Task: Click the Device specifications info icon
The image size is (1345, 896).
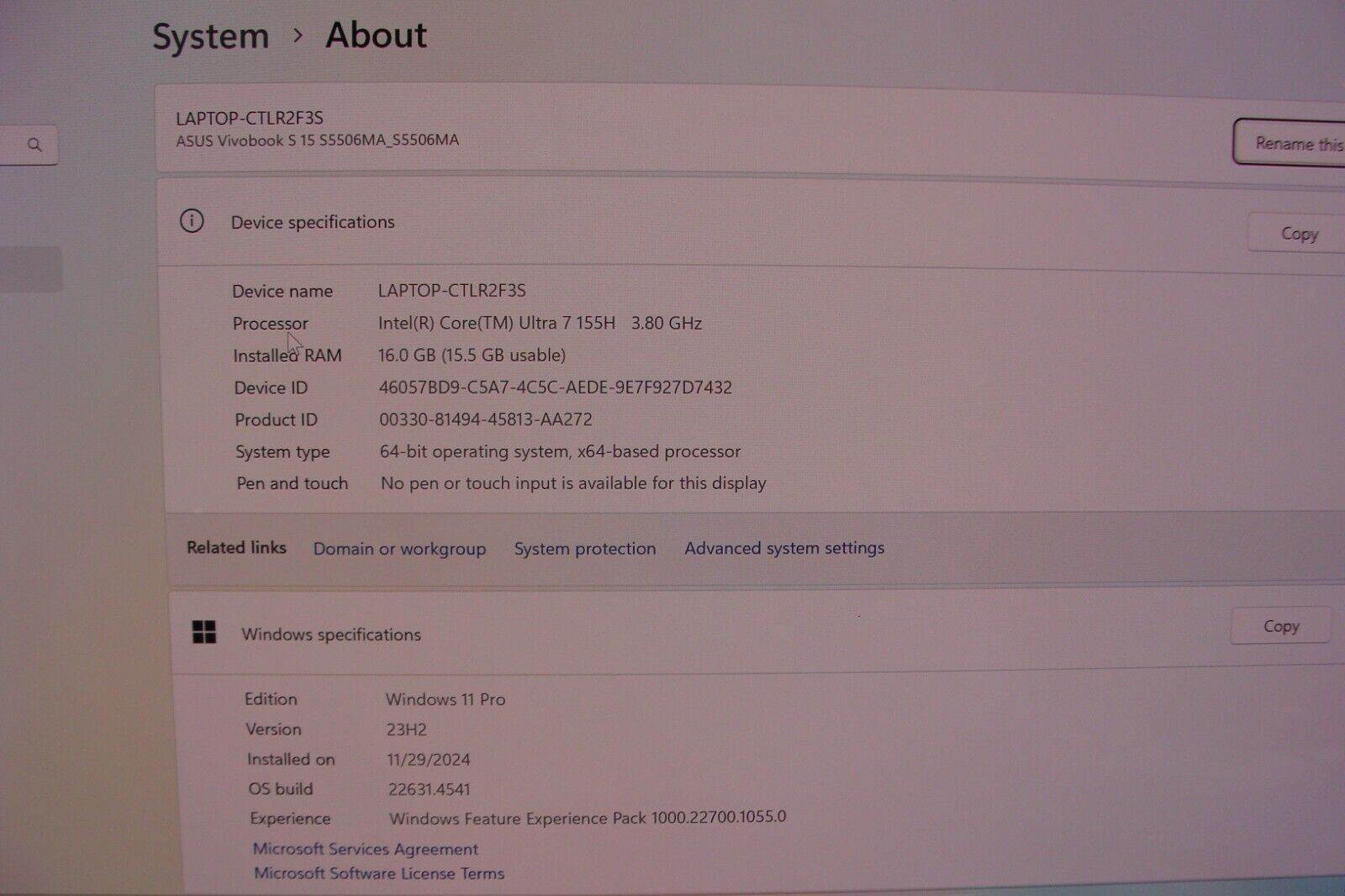Action: [192, 221]
